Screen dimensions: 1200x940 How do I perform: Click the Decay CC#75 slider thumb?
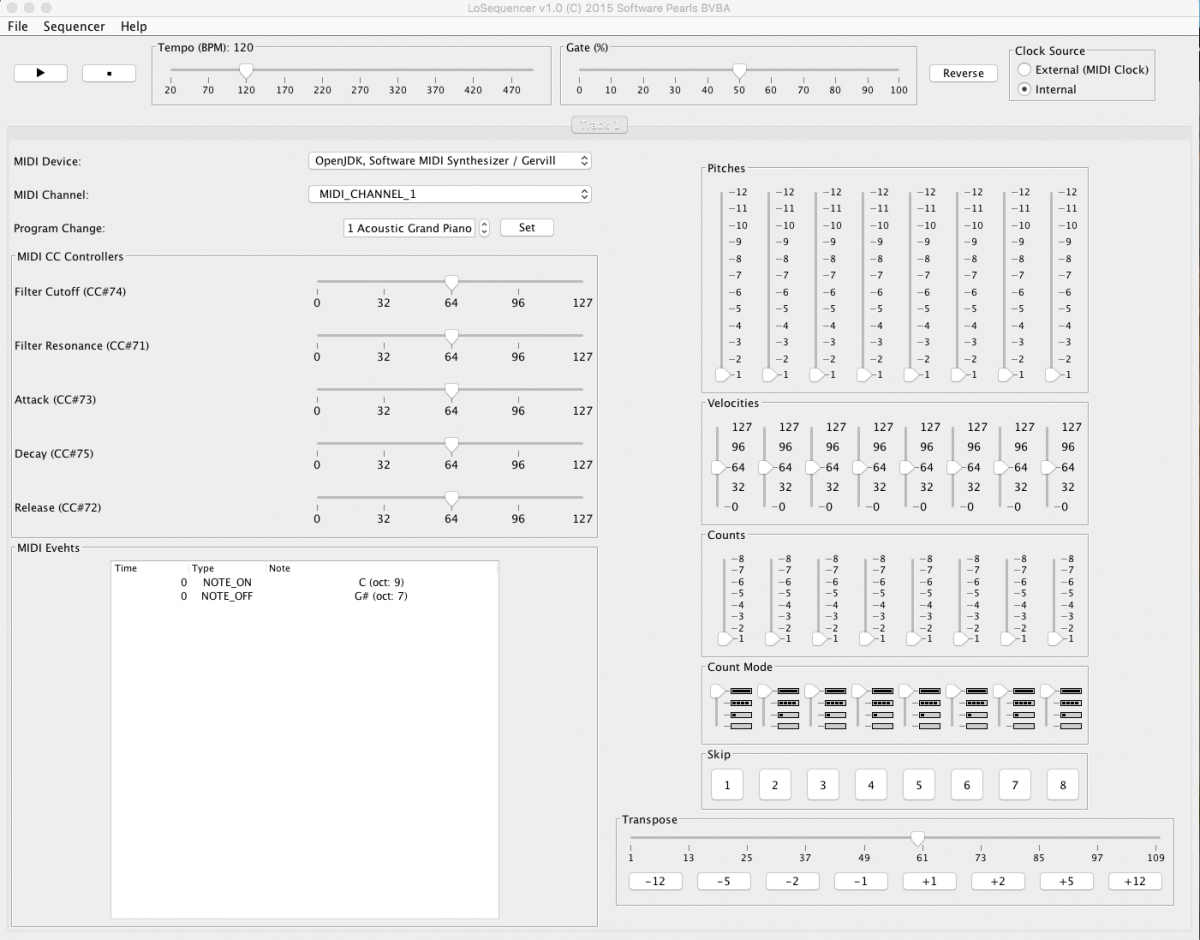(x=451, y=445)
